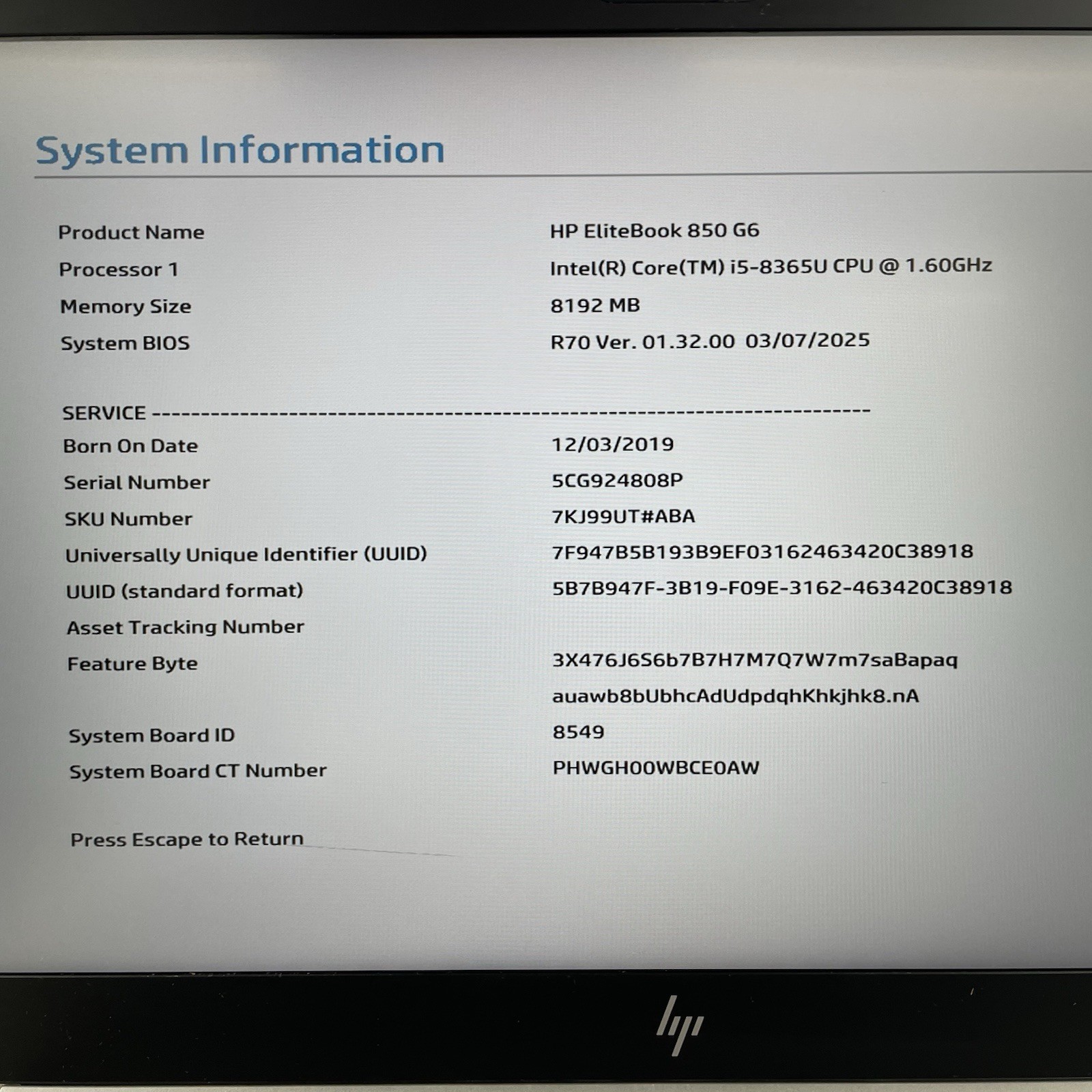Select the UUID (standard format) label
Screen dimensions: 1092x1092
tap(184, 591)
